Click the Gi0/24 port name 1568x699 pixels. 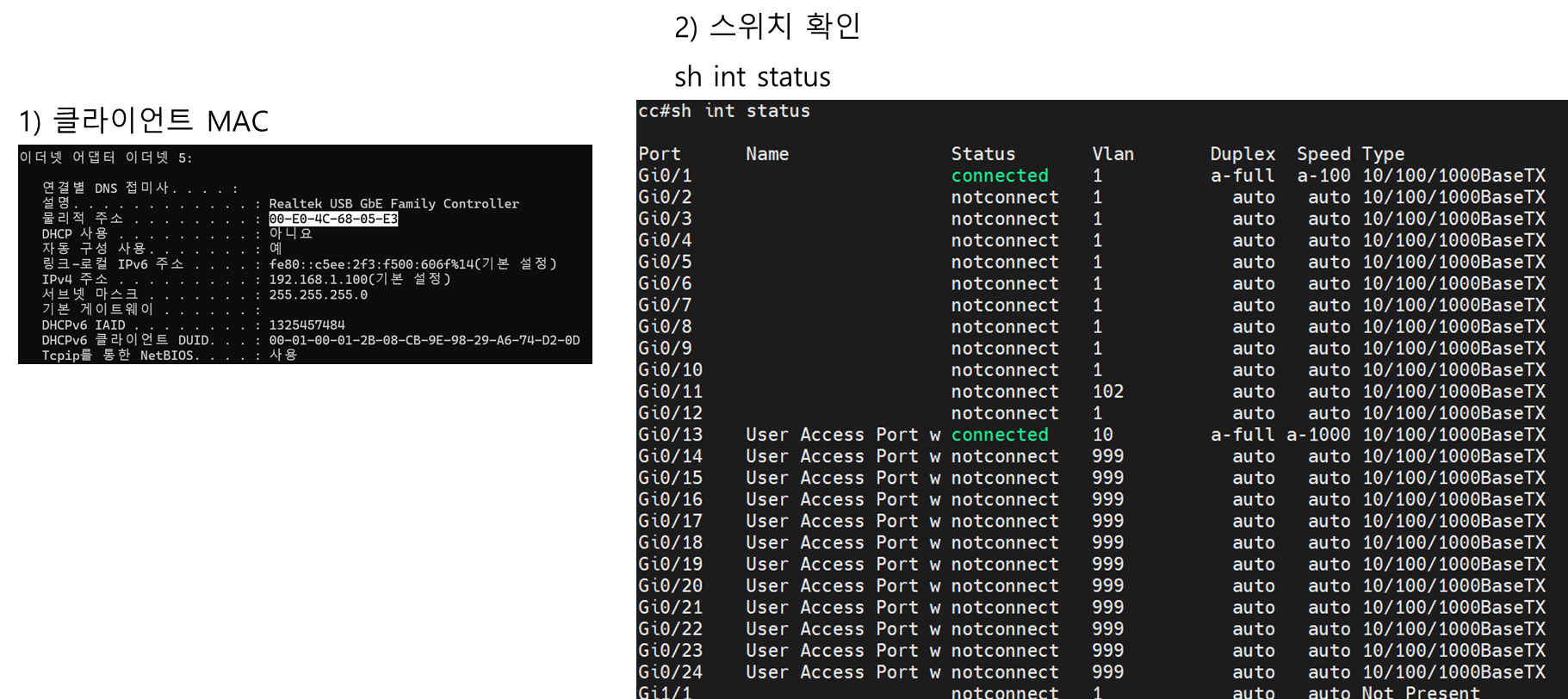tap(670, 672)
